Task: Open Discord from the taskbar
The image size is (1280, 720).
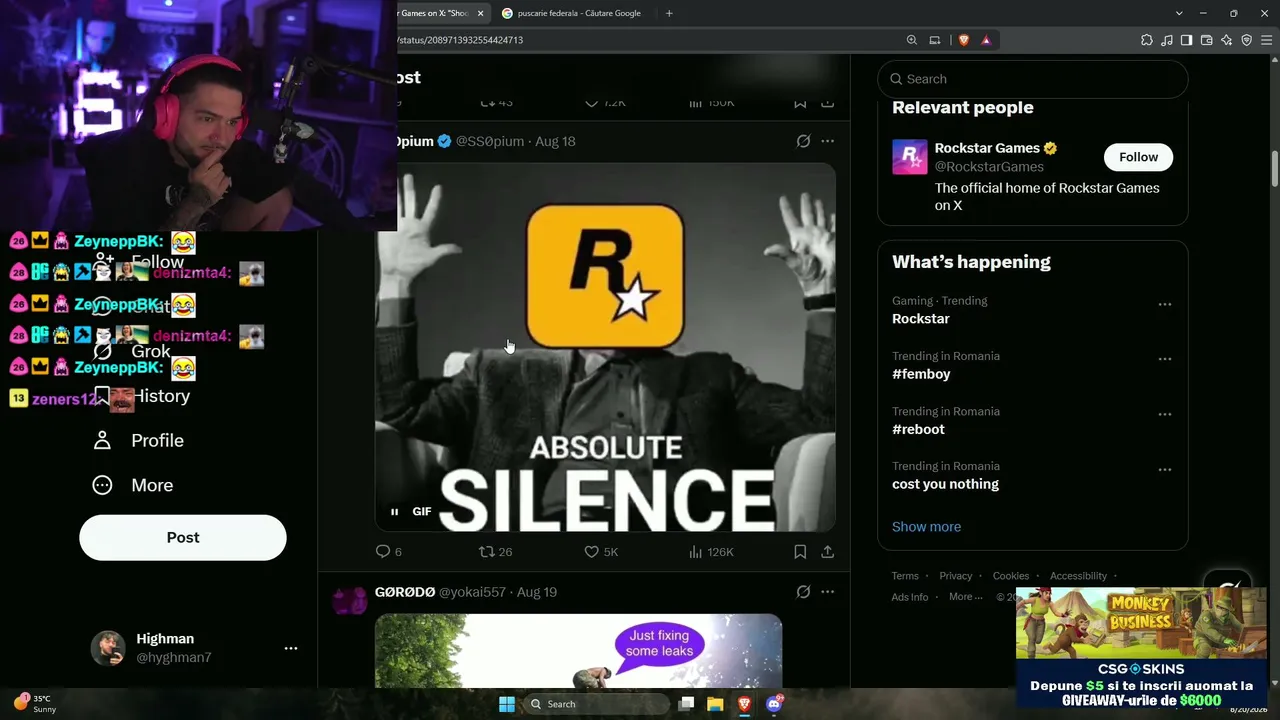Action: (773, 704)
